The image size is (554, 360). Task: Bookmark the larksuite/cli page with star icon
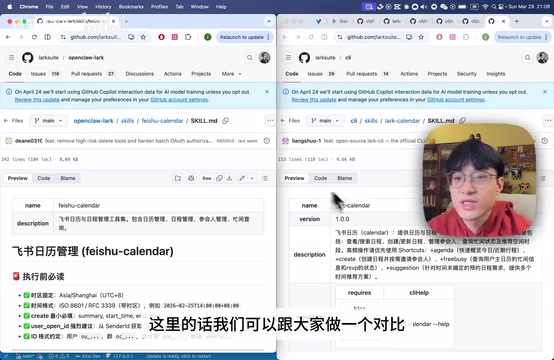[x=421, y=37]
